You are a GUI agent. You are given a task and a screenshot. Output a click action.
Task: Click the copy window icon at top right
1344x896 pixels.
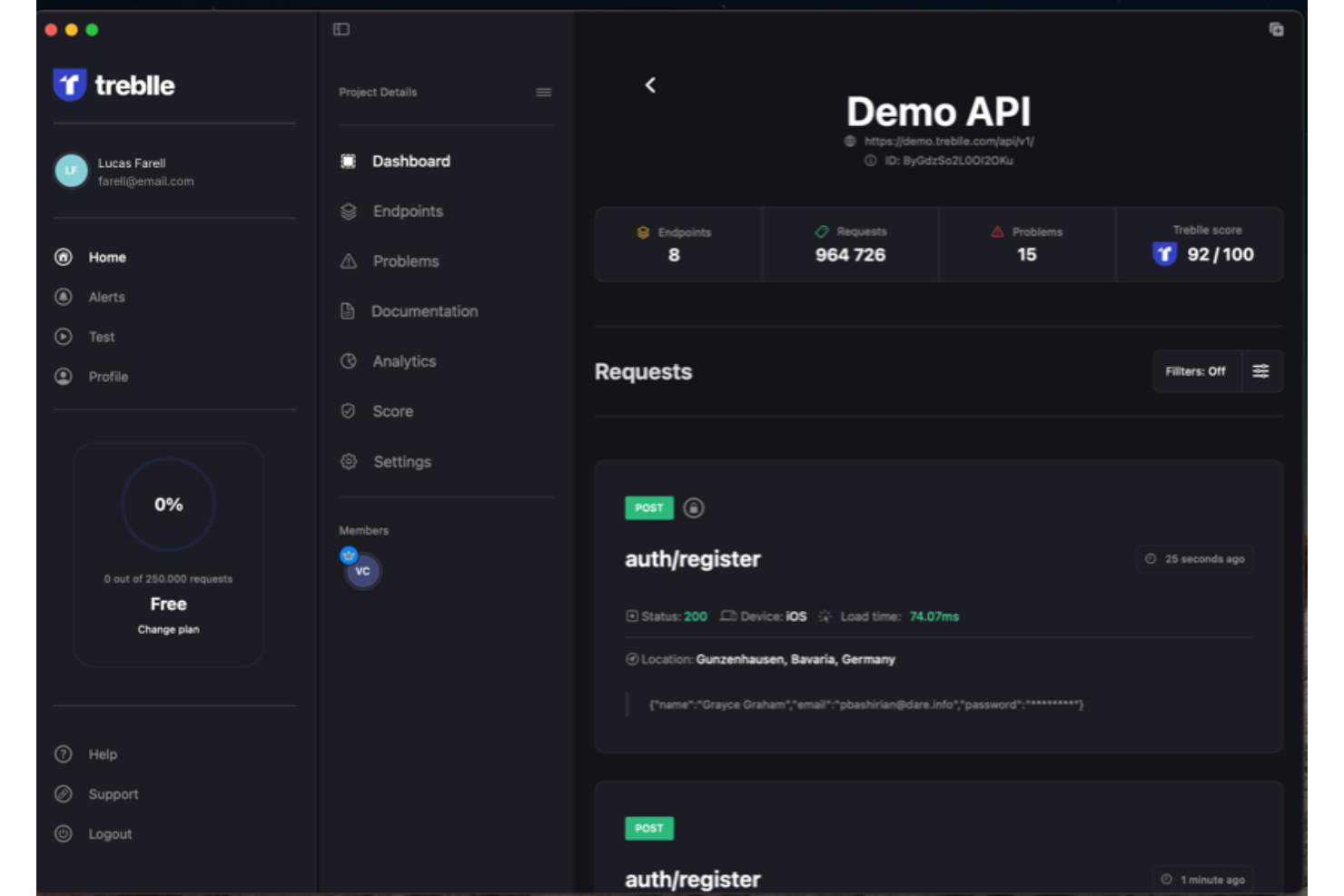(x=1276, y=29)
